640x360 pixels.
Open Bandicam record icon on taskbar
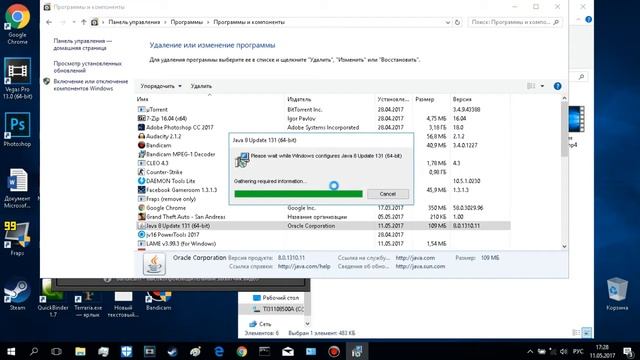[x=334, y=351]
